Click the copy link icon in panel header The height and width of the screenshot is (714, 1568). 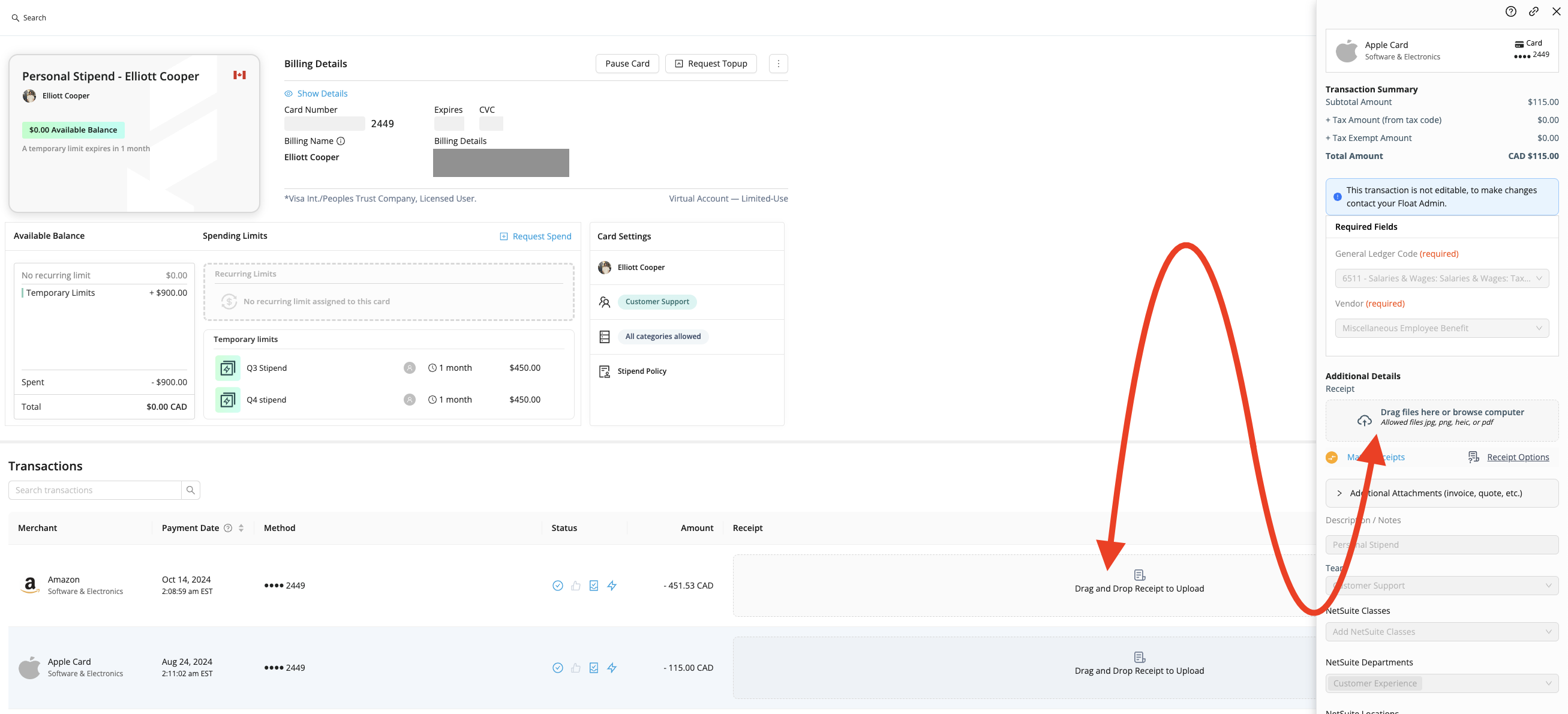(1533, 11)
